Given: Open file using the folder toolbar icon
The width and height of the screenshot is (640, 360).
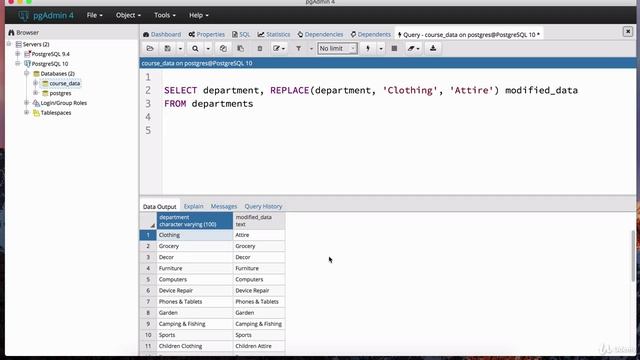Looking at the screenshot, I should [150, 49].
